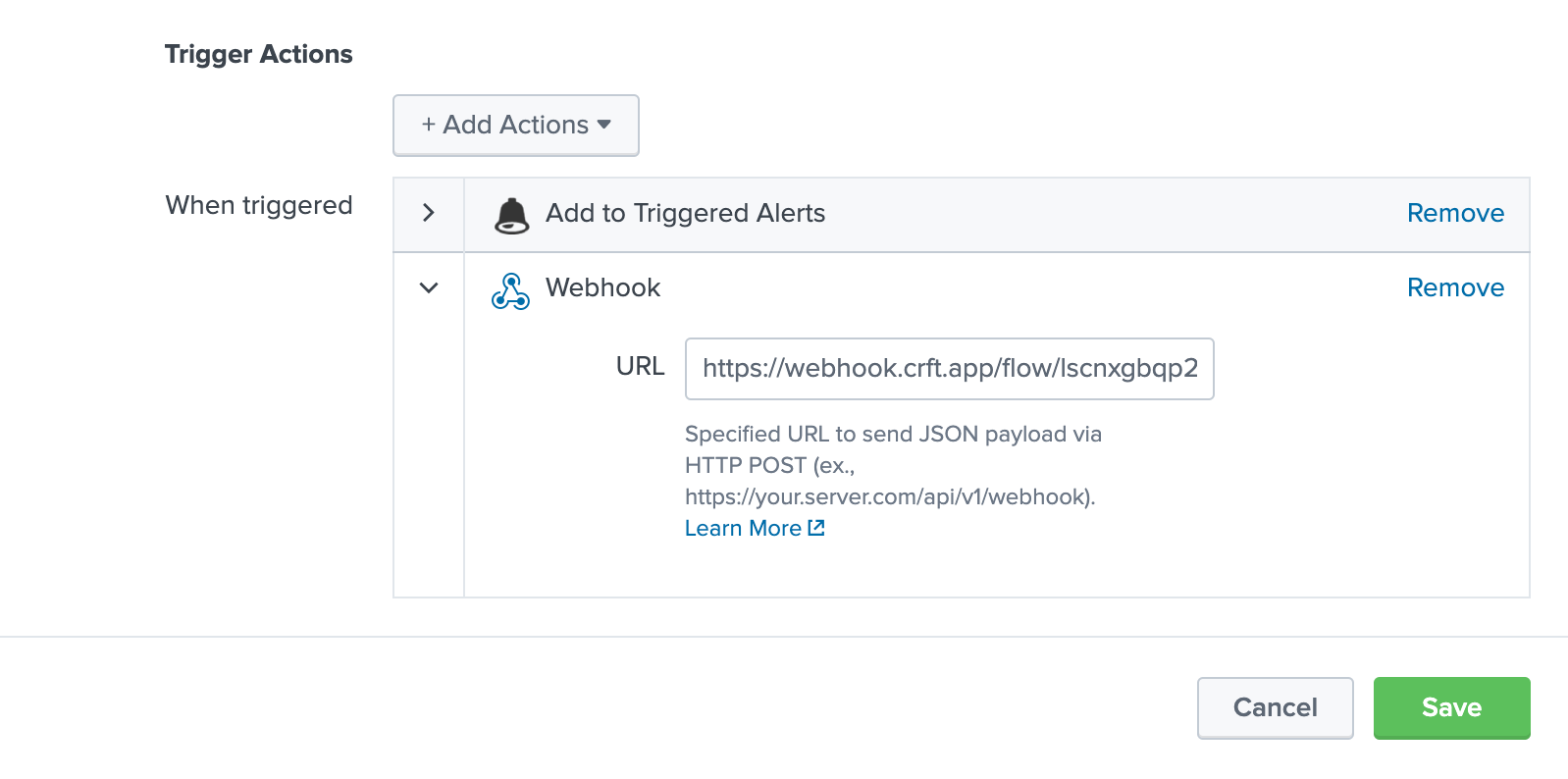Click the Webhook action title text
Image resolution: width=1568 pixels, height=779 pixels.
[602, 287]
